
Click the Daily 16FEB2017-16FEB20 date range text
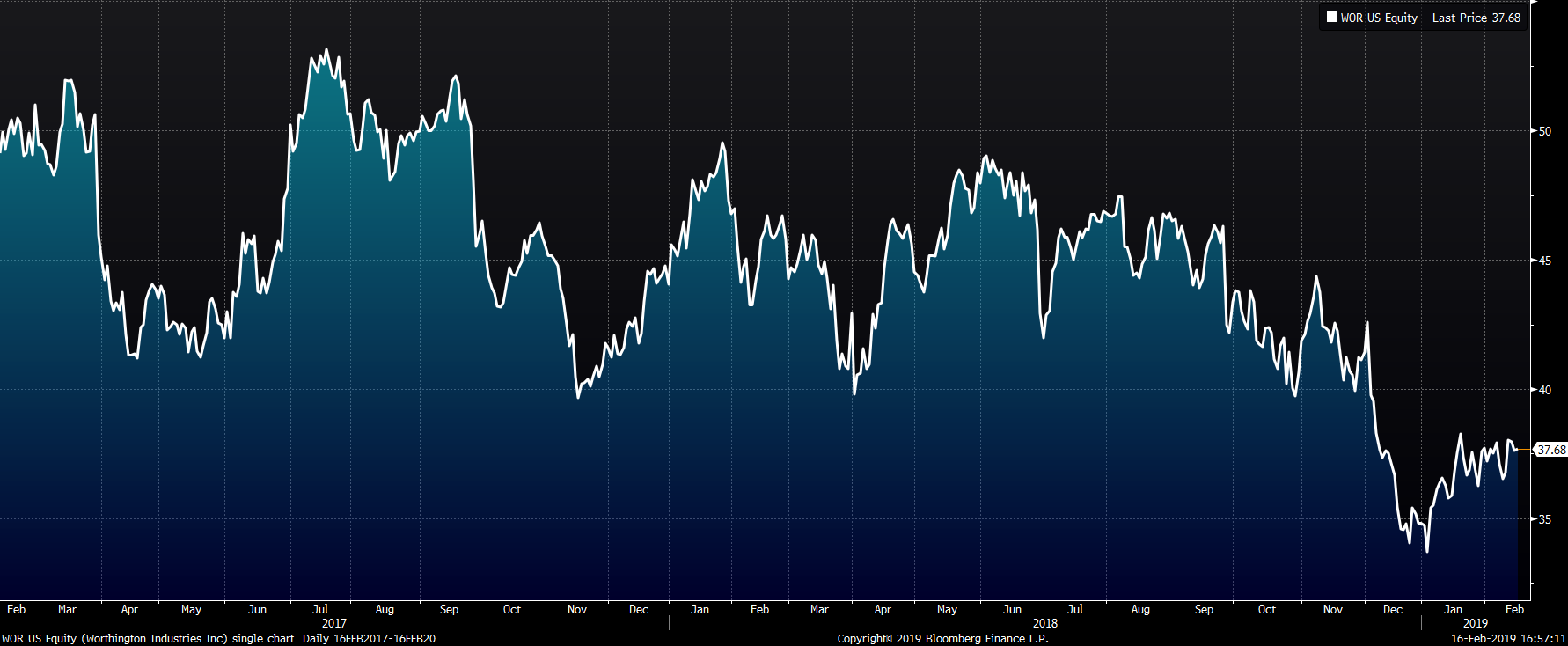[x=369, y=639]
